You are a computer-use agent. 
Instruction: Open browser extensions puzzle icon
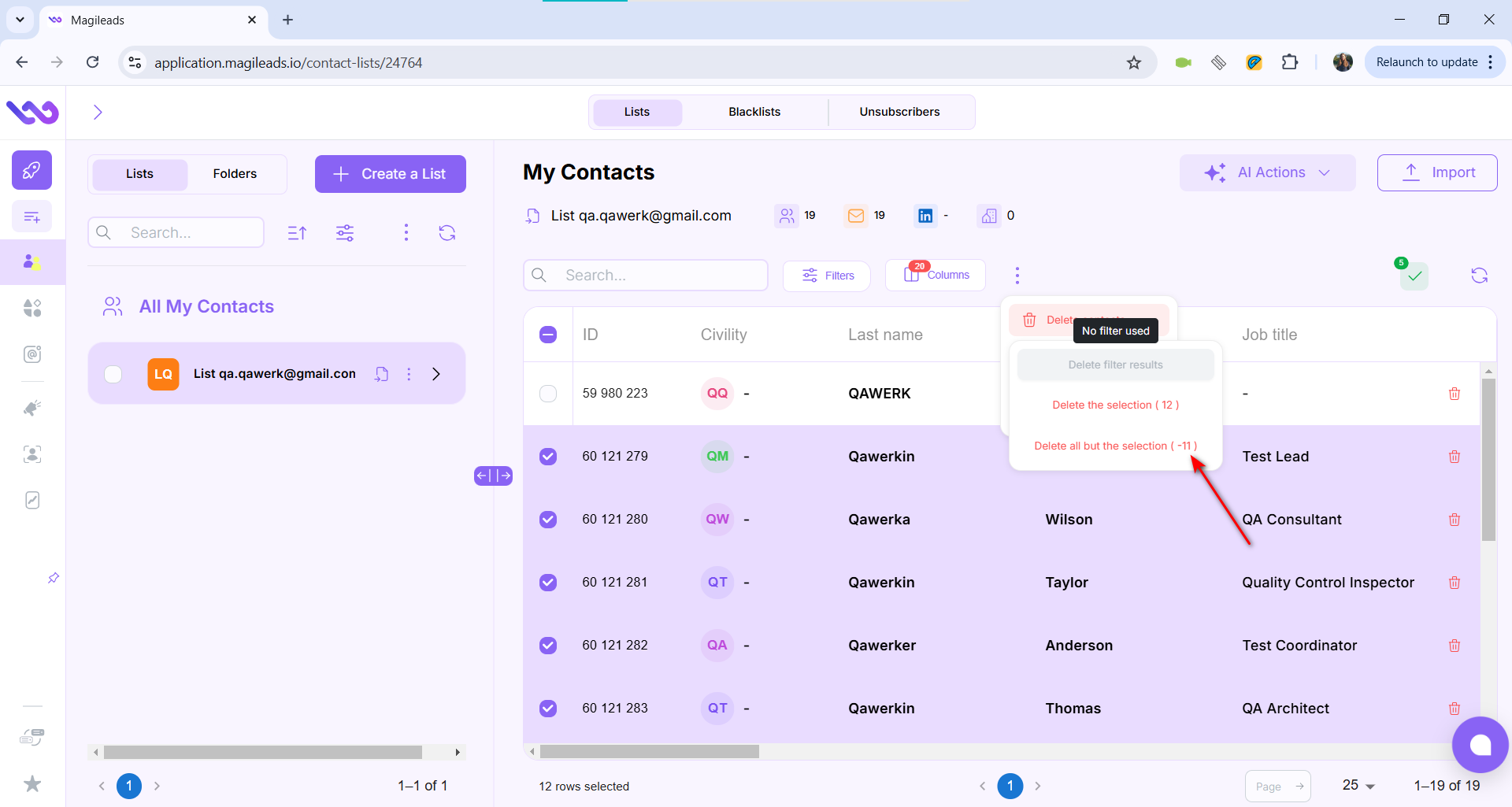tap(1290, 62)
